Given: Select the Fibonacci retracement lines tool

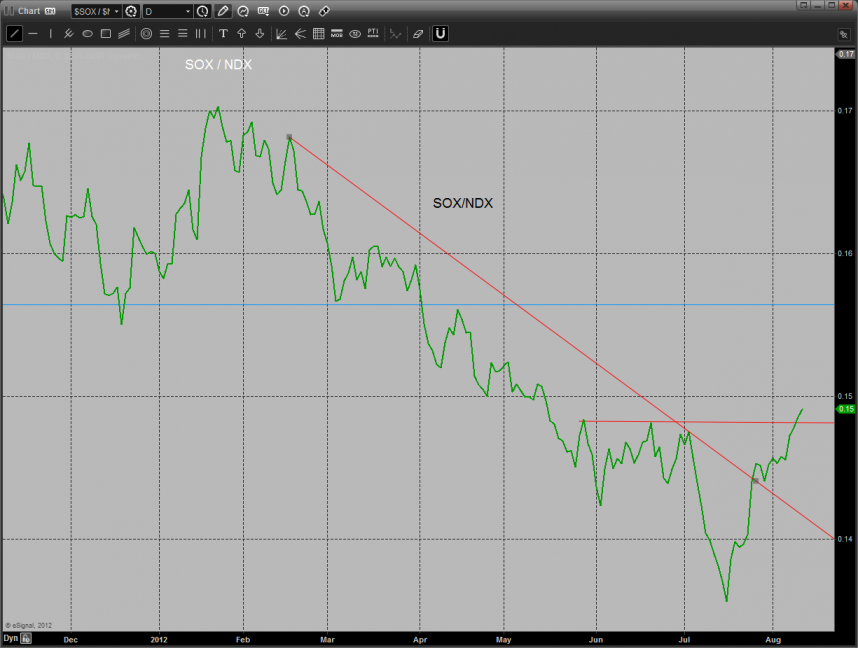Looking at the screenshot, I should [164, 34].
